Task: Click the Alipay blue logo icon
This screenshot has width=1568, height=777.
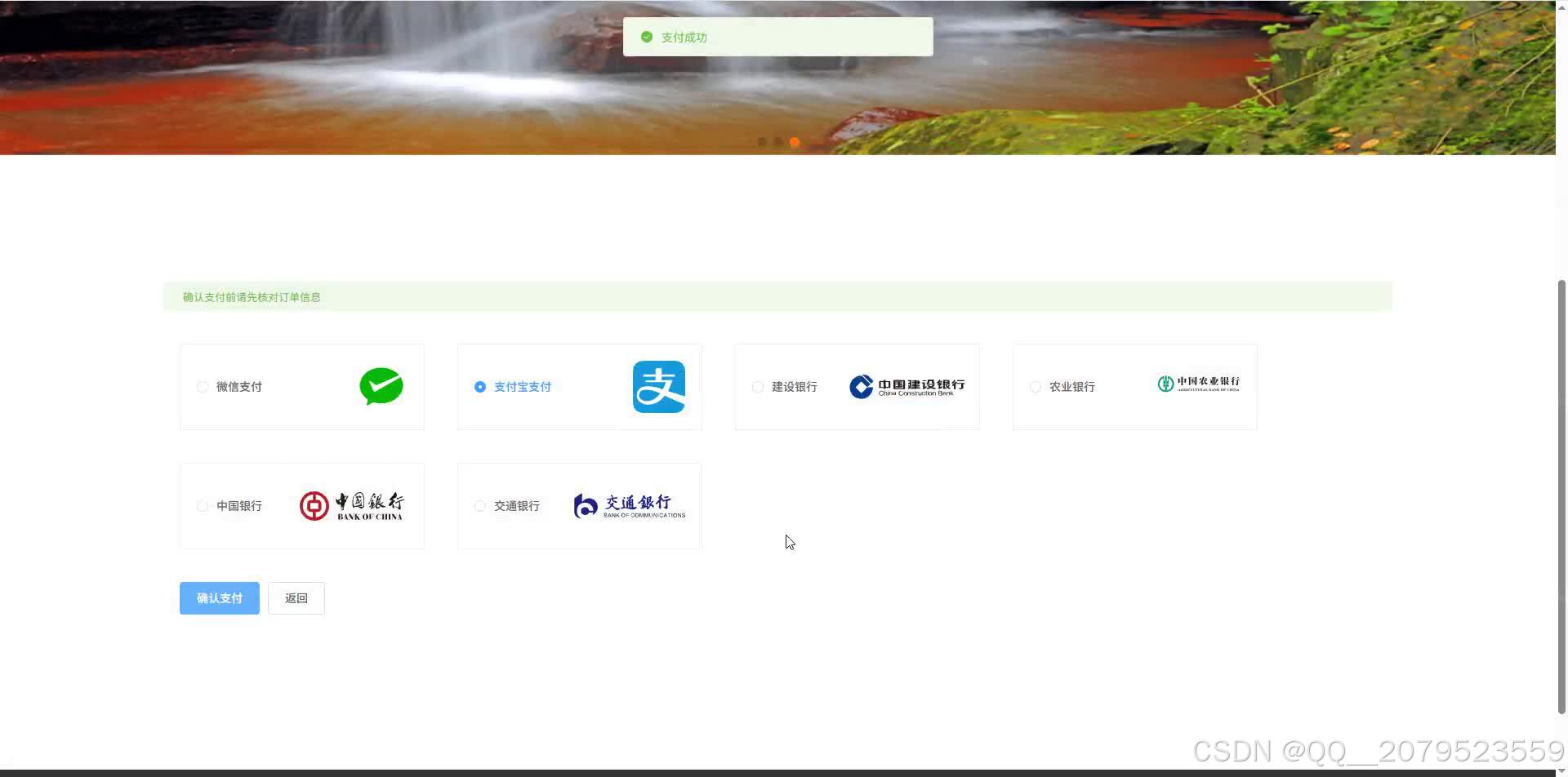Action: (658, 386)
